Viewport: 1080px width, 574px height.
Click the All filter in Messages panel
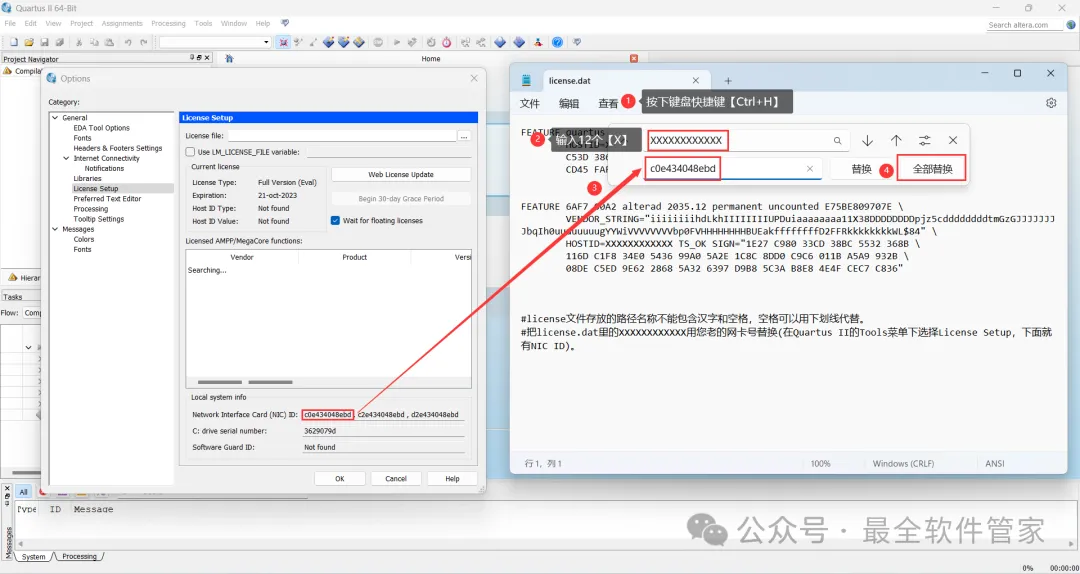23,492
